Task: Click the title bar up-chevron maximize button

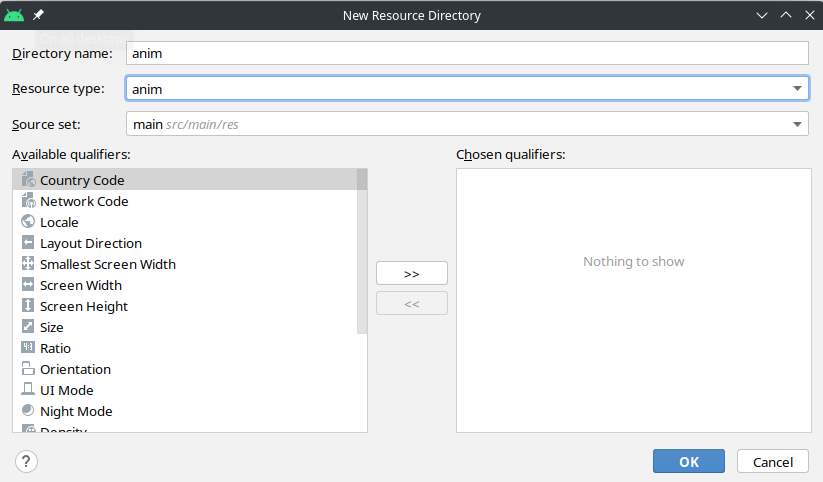Action: [786, 15]
